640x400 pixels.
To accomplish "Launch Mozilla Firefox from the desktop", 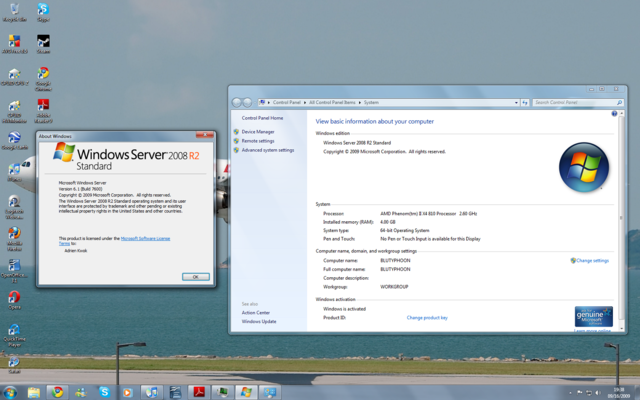I will pos(14,238).
